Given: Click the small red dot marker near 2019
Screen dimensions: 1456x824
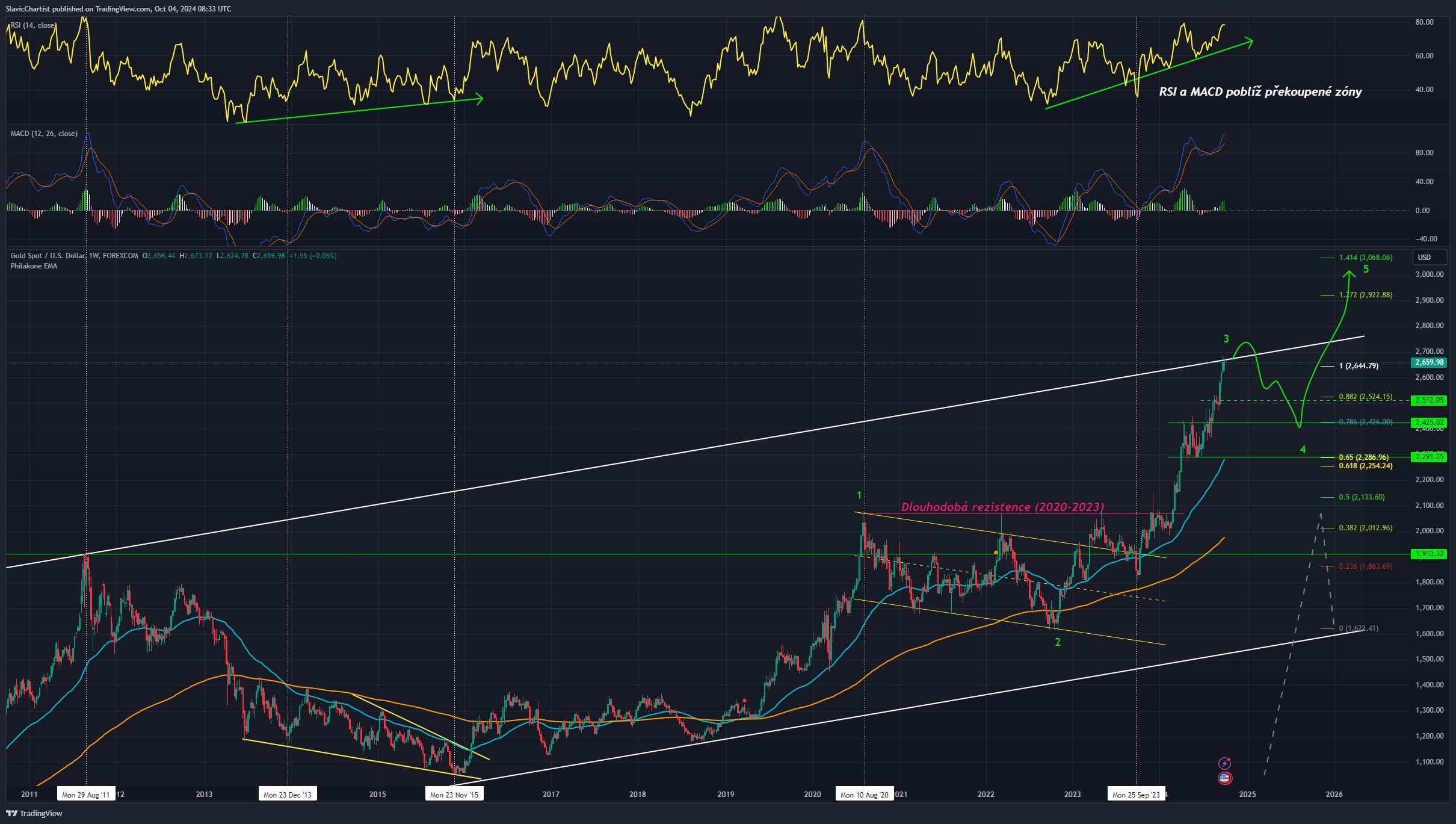Looking at the screenshot, I should pyautogui.click(x=745, y=700).
